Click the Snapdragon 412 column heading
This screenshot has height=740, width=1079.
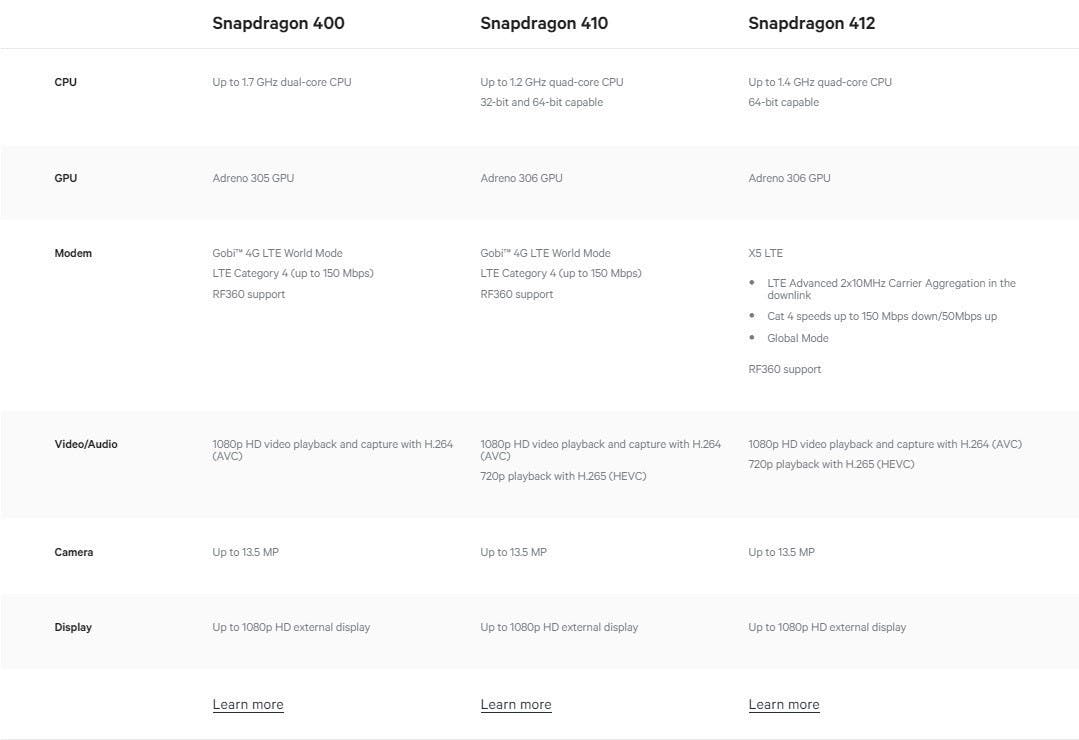pos(812,23)
